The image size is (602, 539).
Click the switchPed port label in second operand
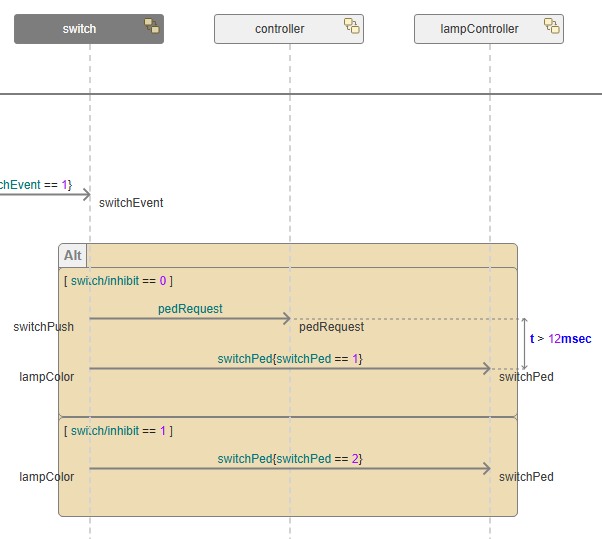coord(526,477)
